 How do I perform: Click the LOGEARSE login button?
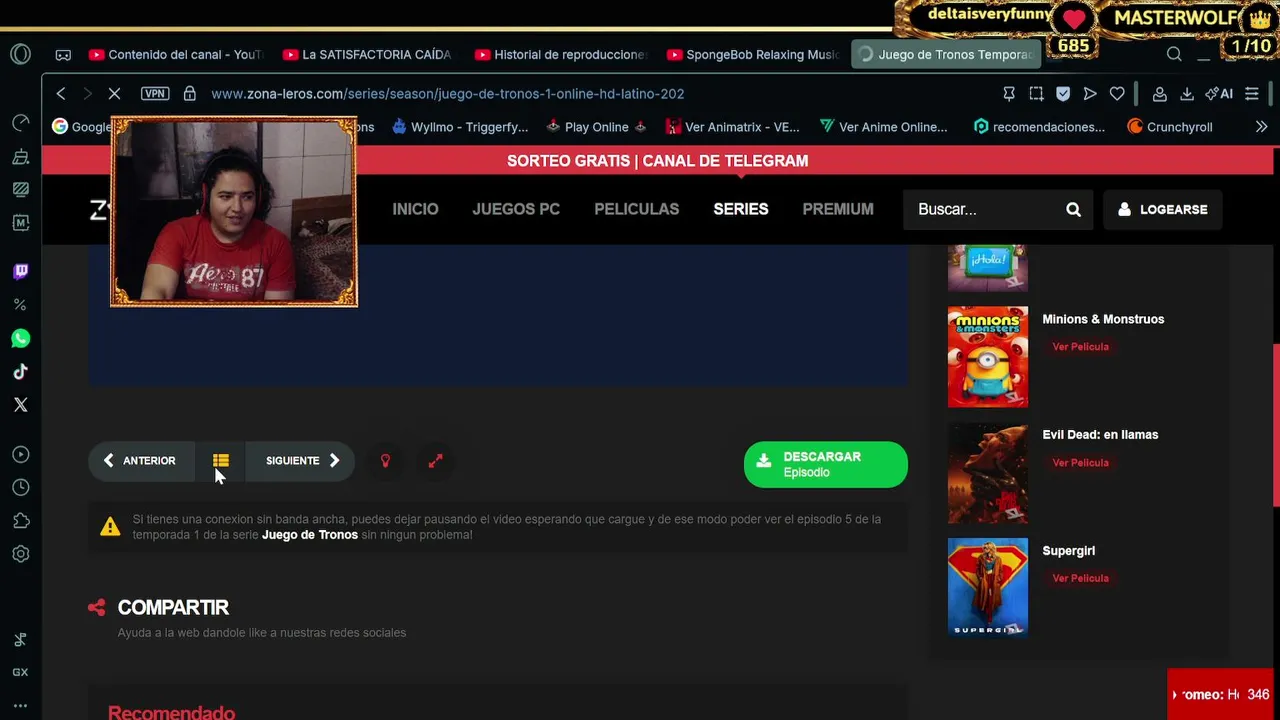click(x=1163, y=210)
